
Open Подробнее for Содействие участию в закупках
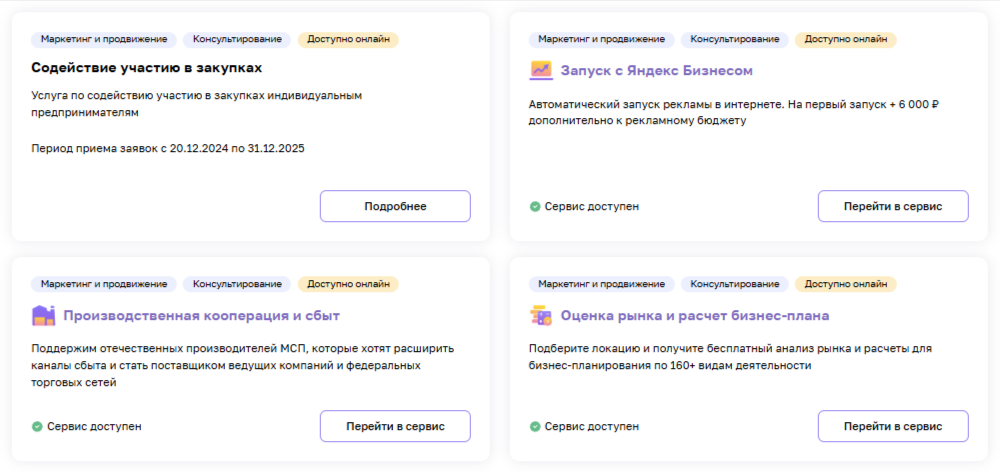pos(395,206)
